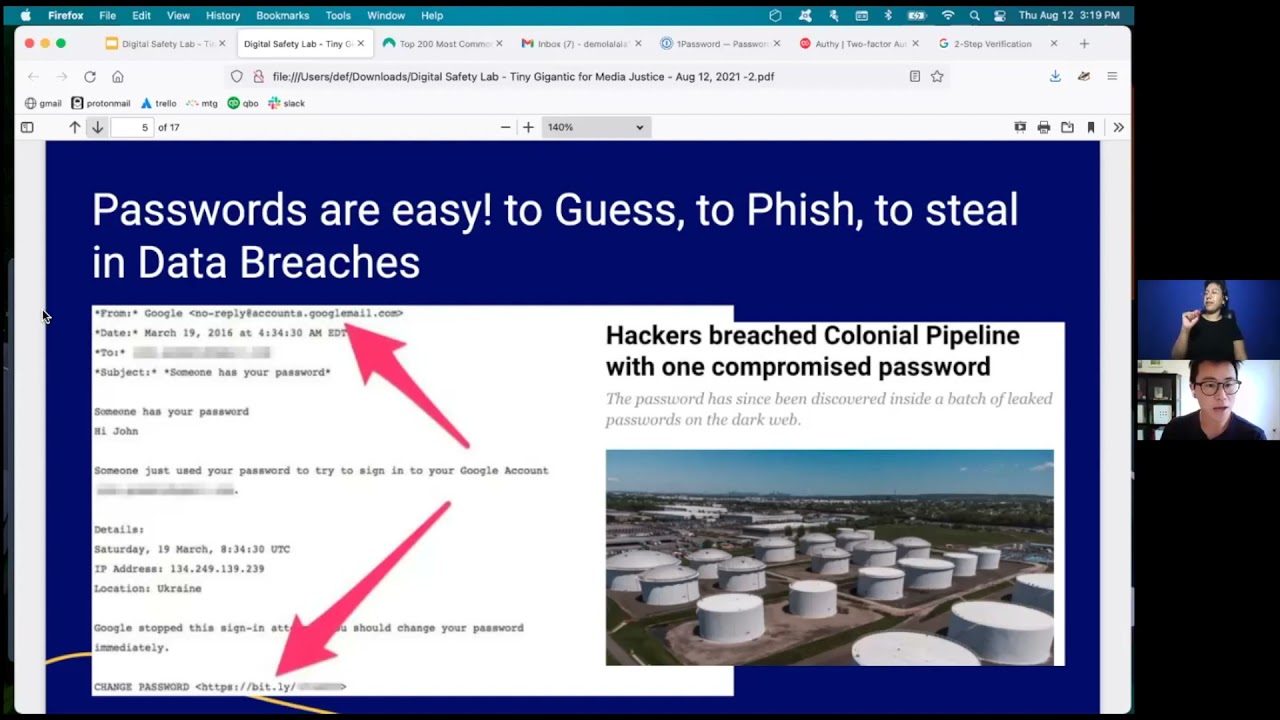
Task: Open the Window menu
Action: tap(386, 15)
